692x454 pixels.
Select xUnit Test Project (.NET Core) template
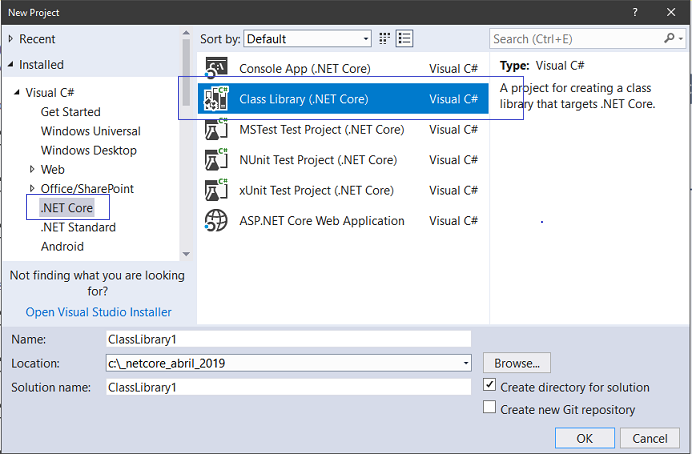pyautogui.click(x=343, y=190)
